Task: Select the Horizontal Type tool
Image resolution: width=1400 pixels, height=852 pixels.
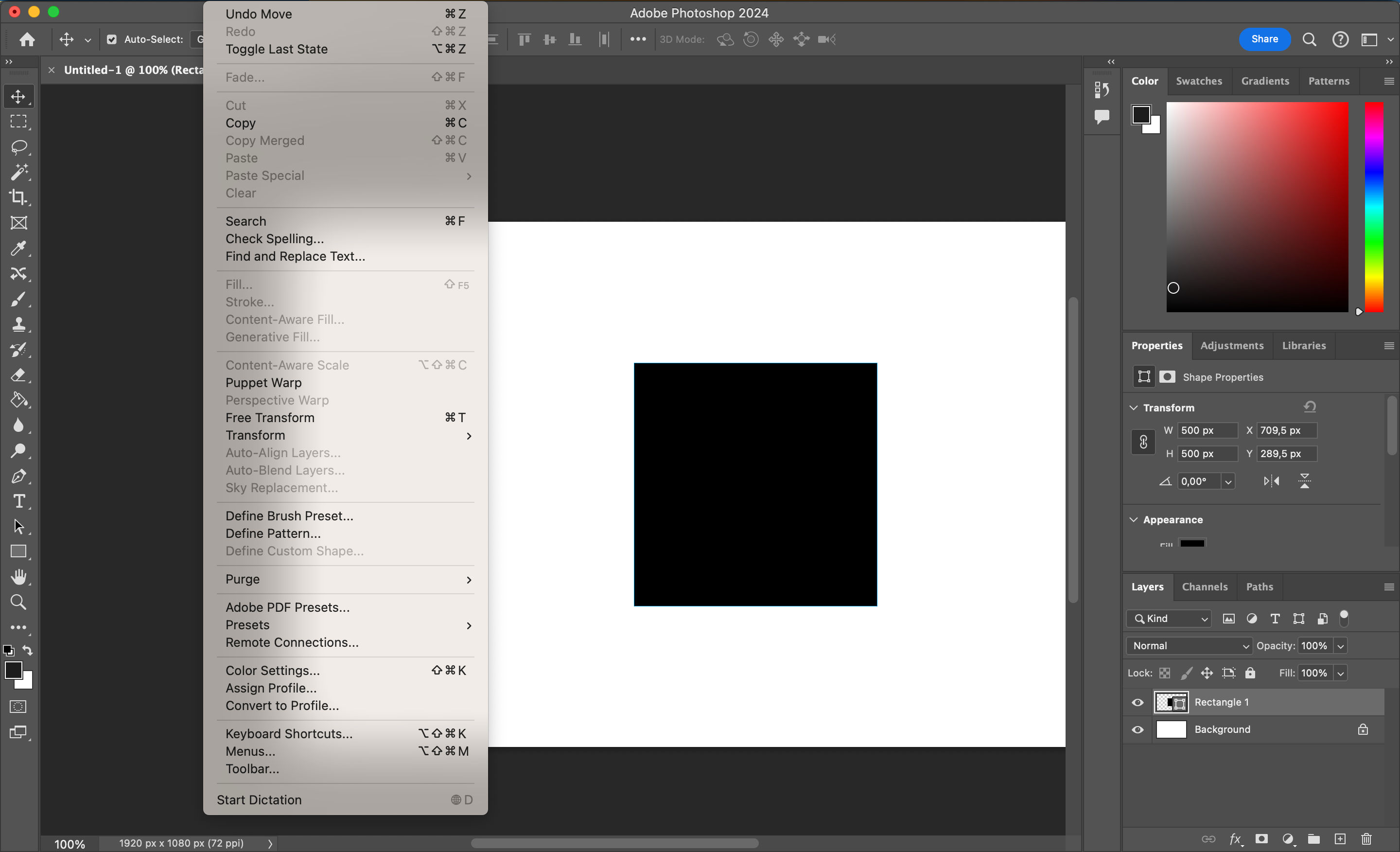Action: pos(19,501)
